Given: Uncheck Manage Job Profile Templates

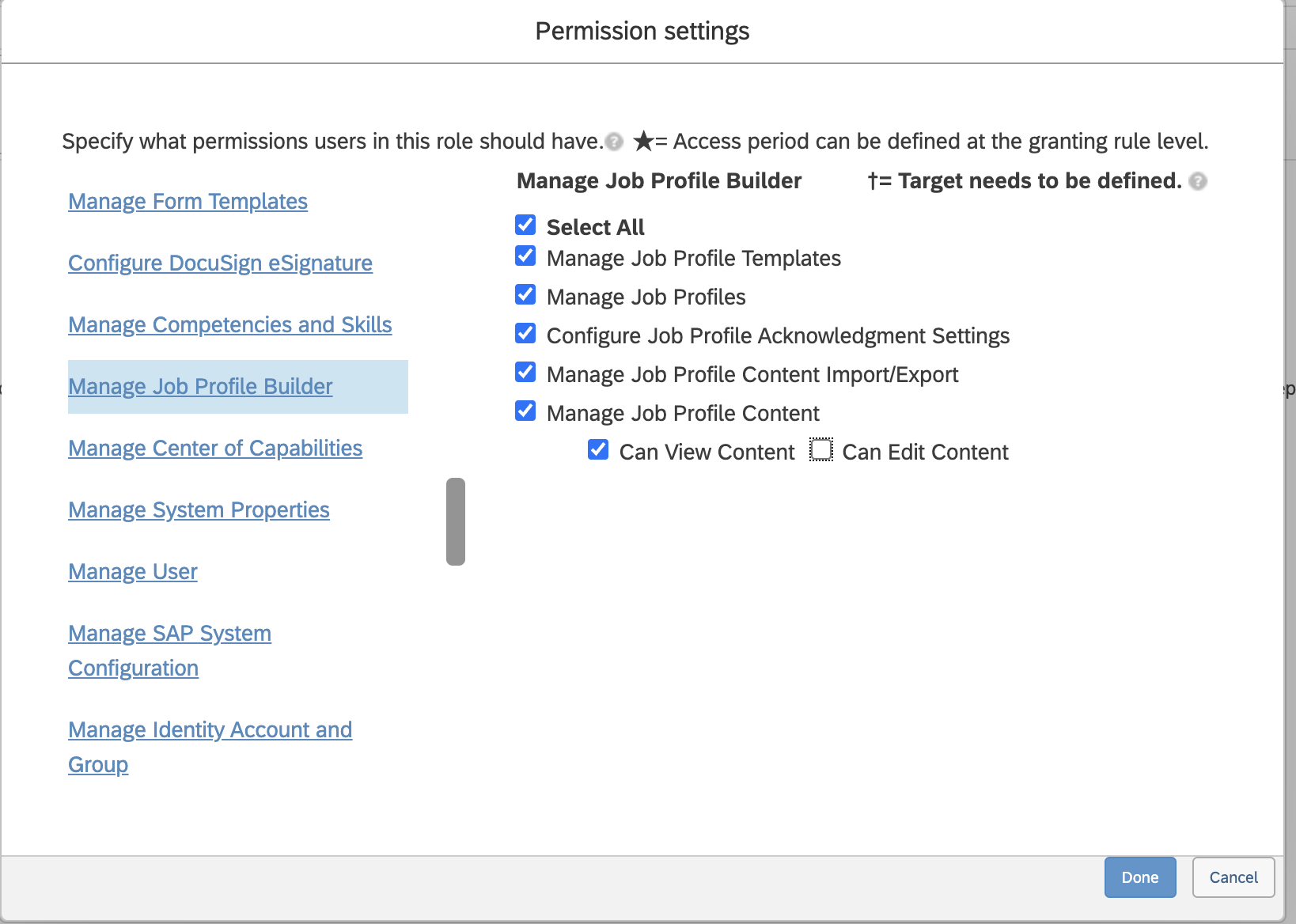Looking at the screenshot, I should pyautogui.click(x=525, y=257).
